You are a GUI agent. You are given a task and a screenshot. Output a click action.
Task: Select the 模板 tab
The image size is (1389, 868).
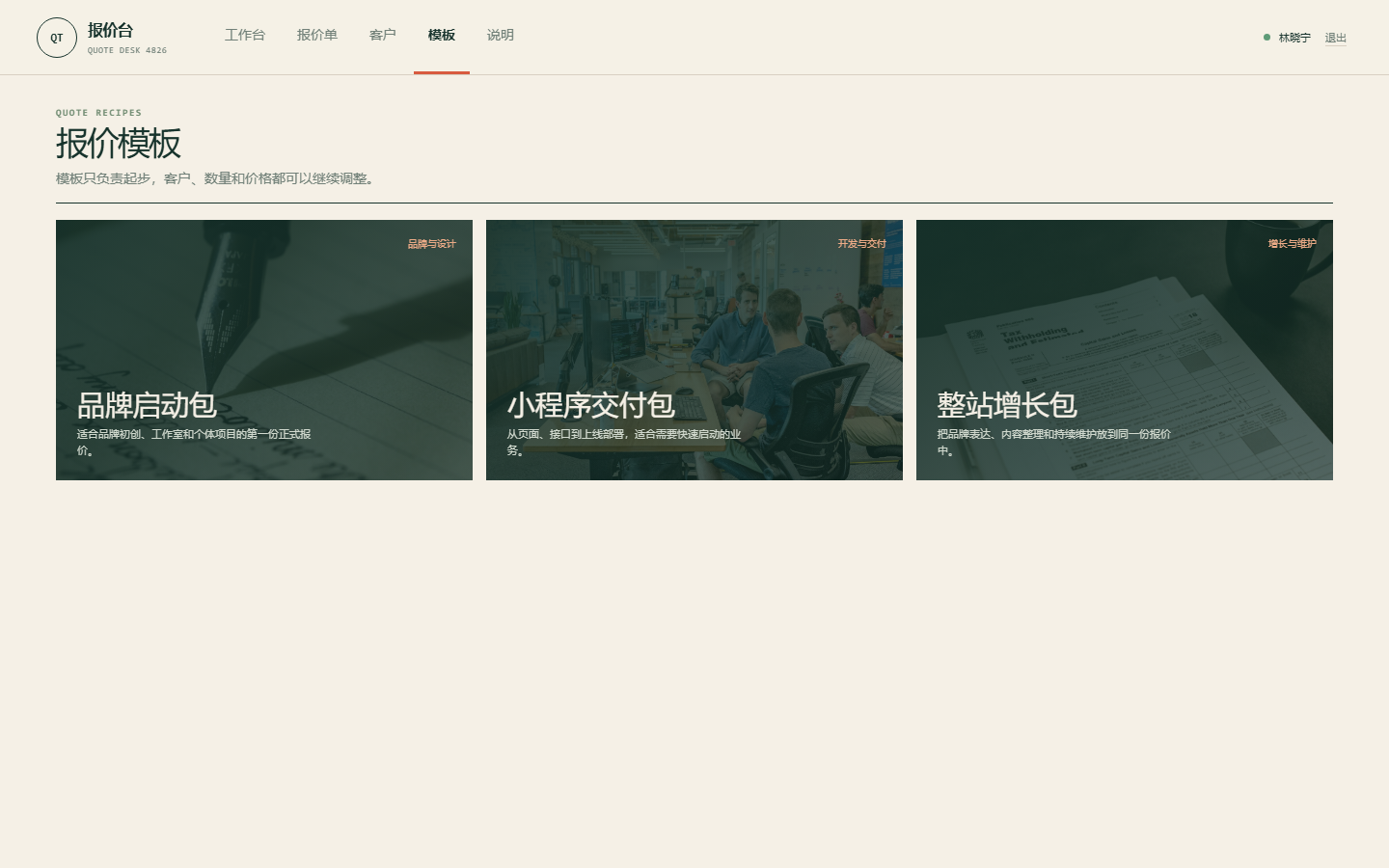click(x=442, y=36)
